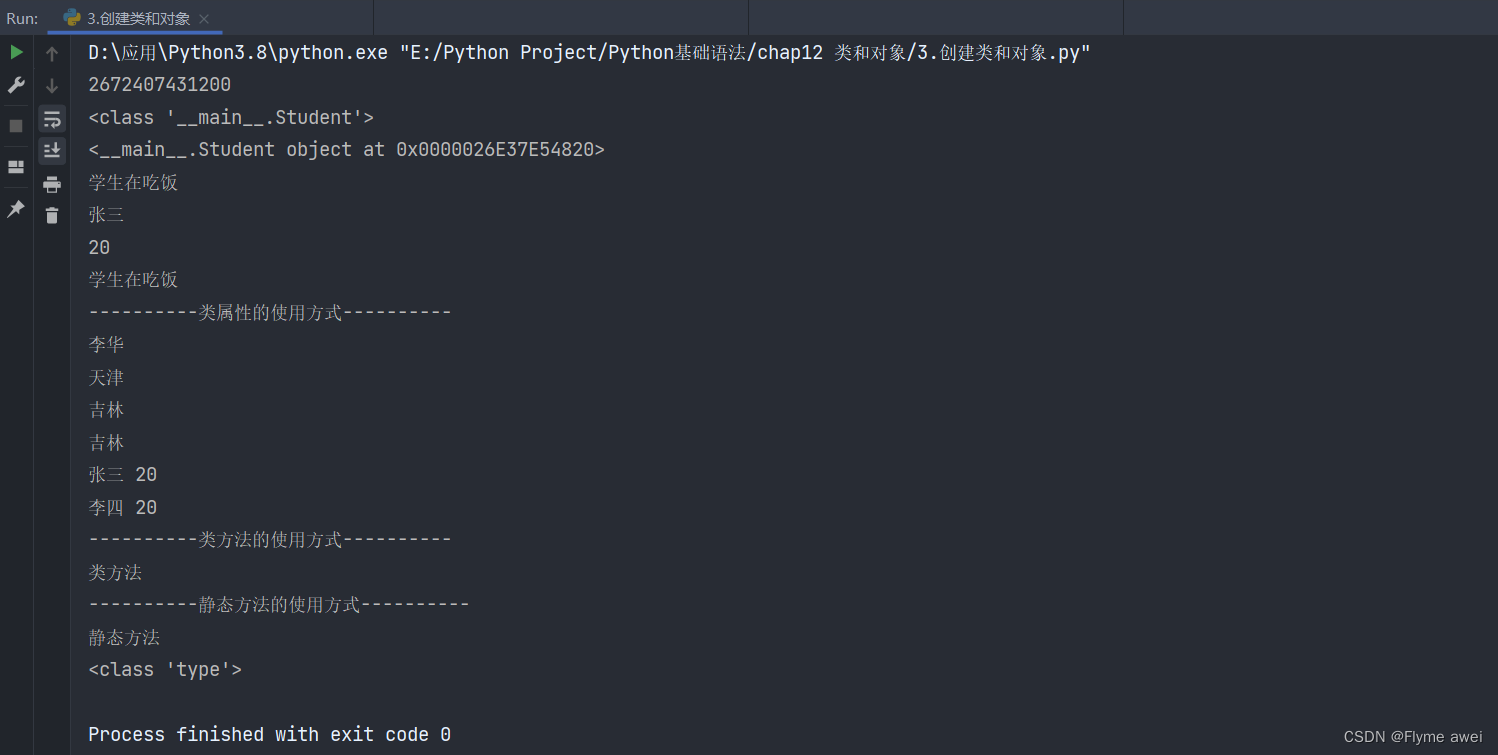This screenshot has height=755, width=1498.
Task: Click the 静态方法的使用方式 separator line
Action: point(279,605)
